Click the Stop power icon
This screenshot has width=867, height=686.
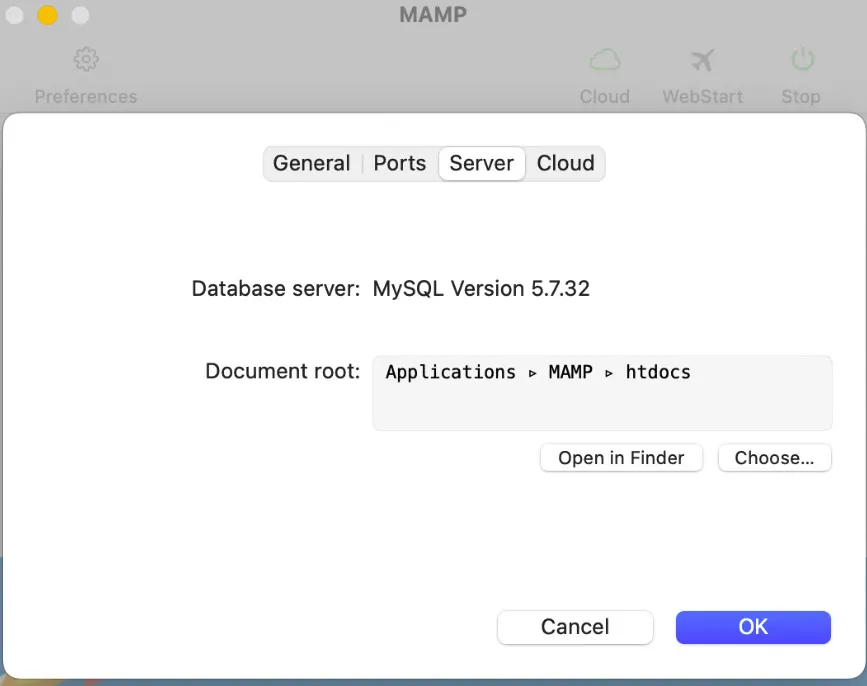(x=801, y=60)
